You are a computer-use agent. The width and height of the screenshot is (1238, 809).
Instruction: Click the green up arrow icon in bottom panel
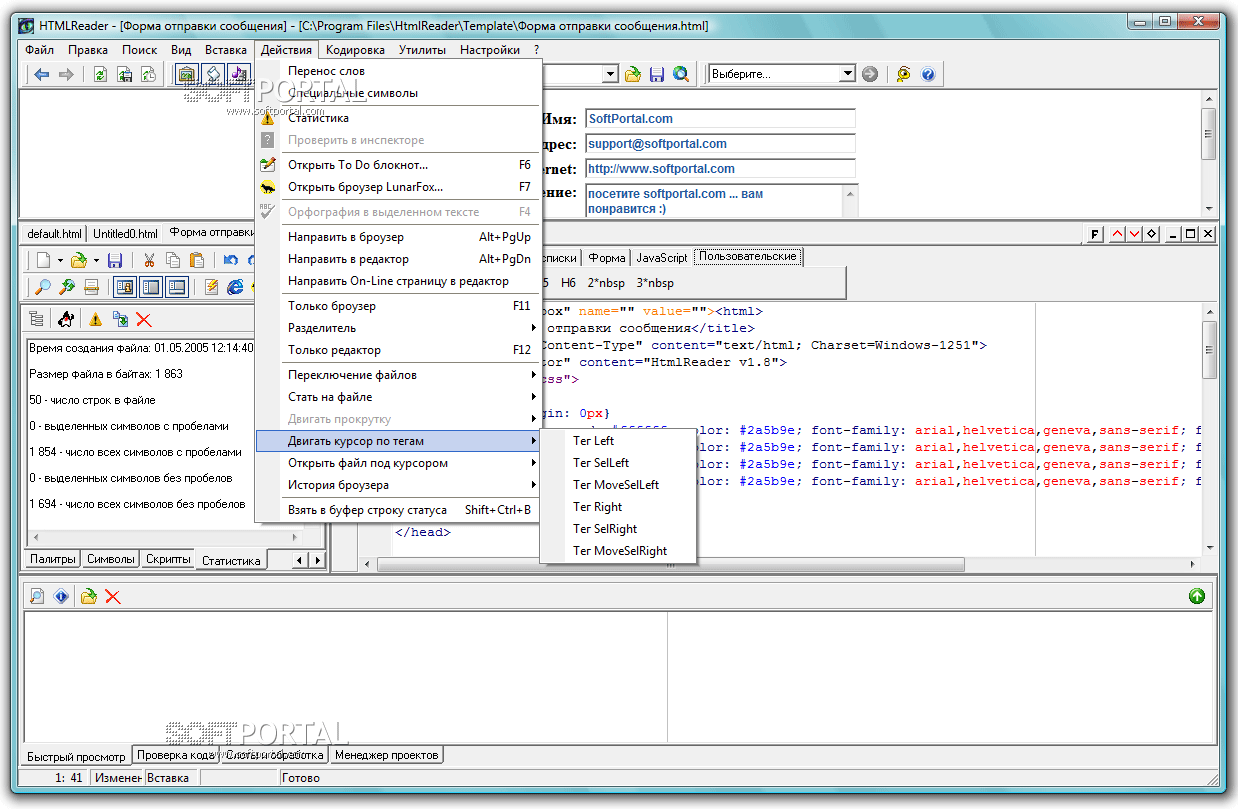pos(1197,596)
